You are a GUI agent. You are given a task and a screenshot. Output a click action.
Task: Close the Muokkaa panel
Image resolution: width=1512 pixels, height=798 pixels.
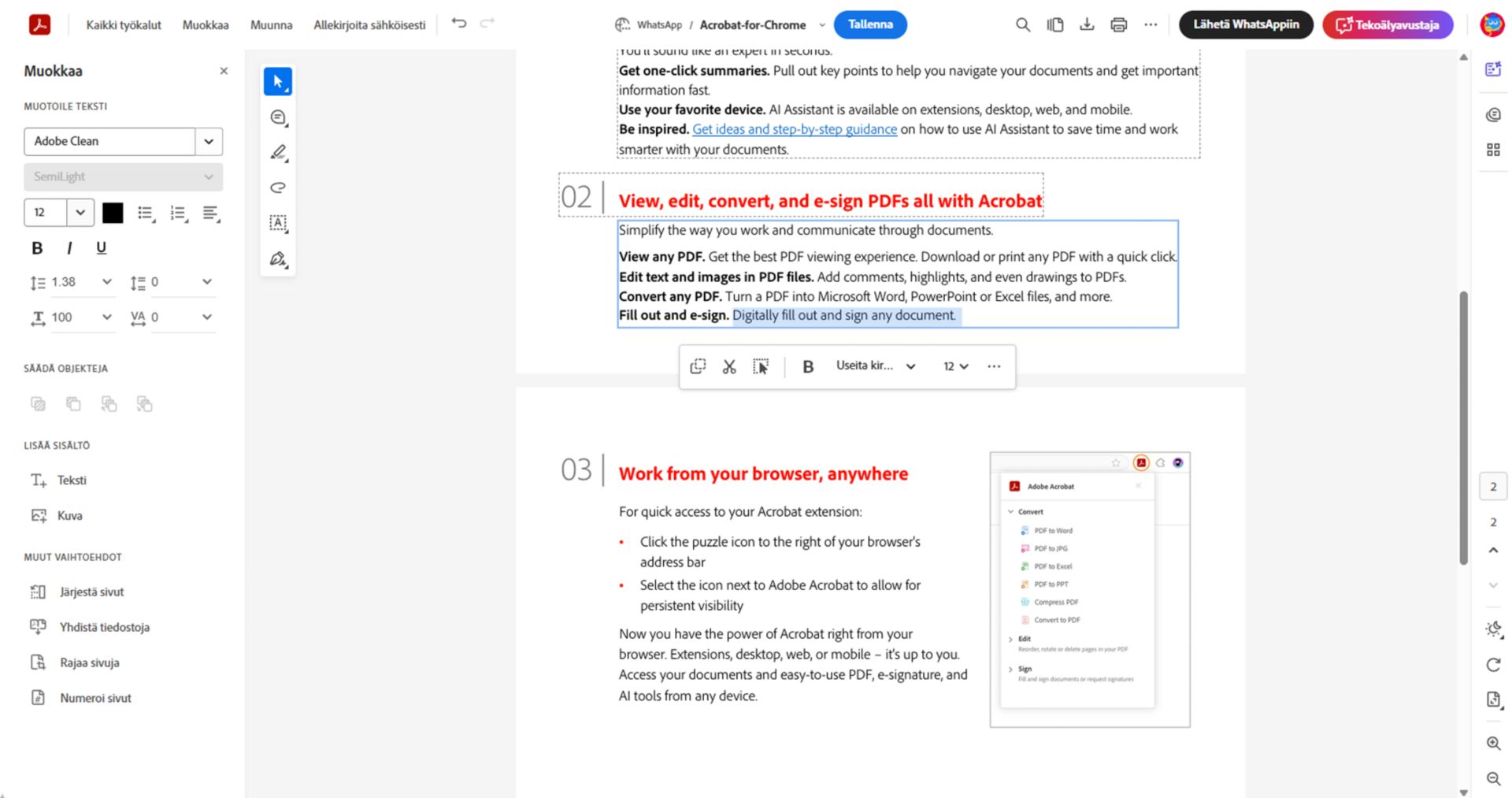[x=224, y=71]
